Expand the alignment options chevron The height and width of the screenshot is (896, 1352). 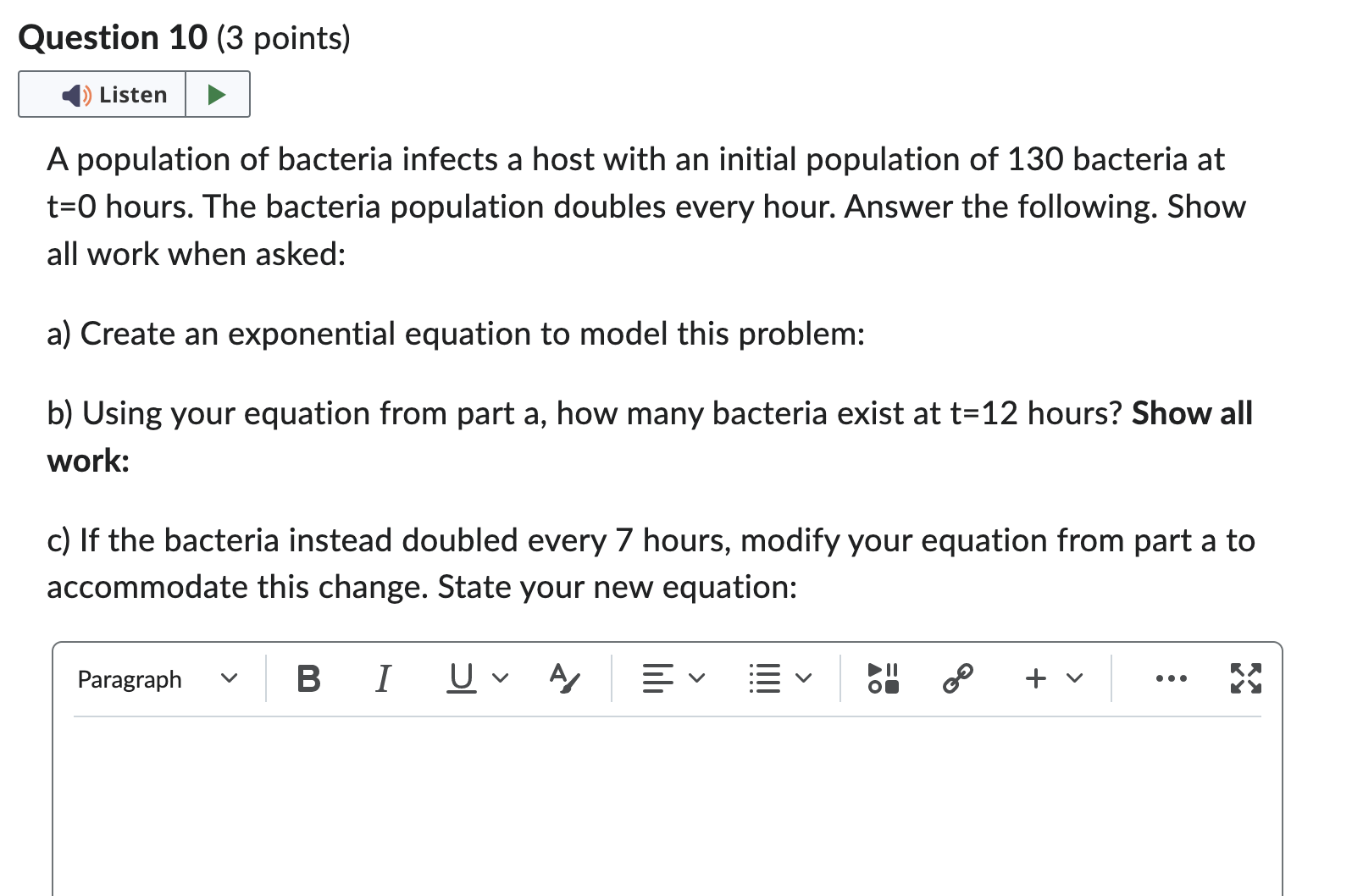click(x=695, y=678)
